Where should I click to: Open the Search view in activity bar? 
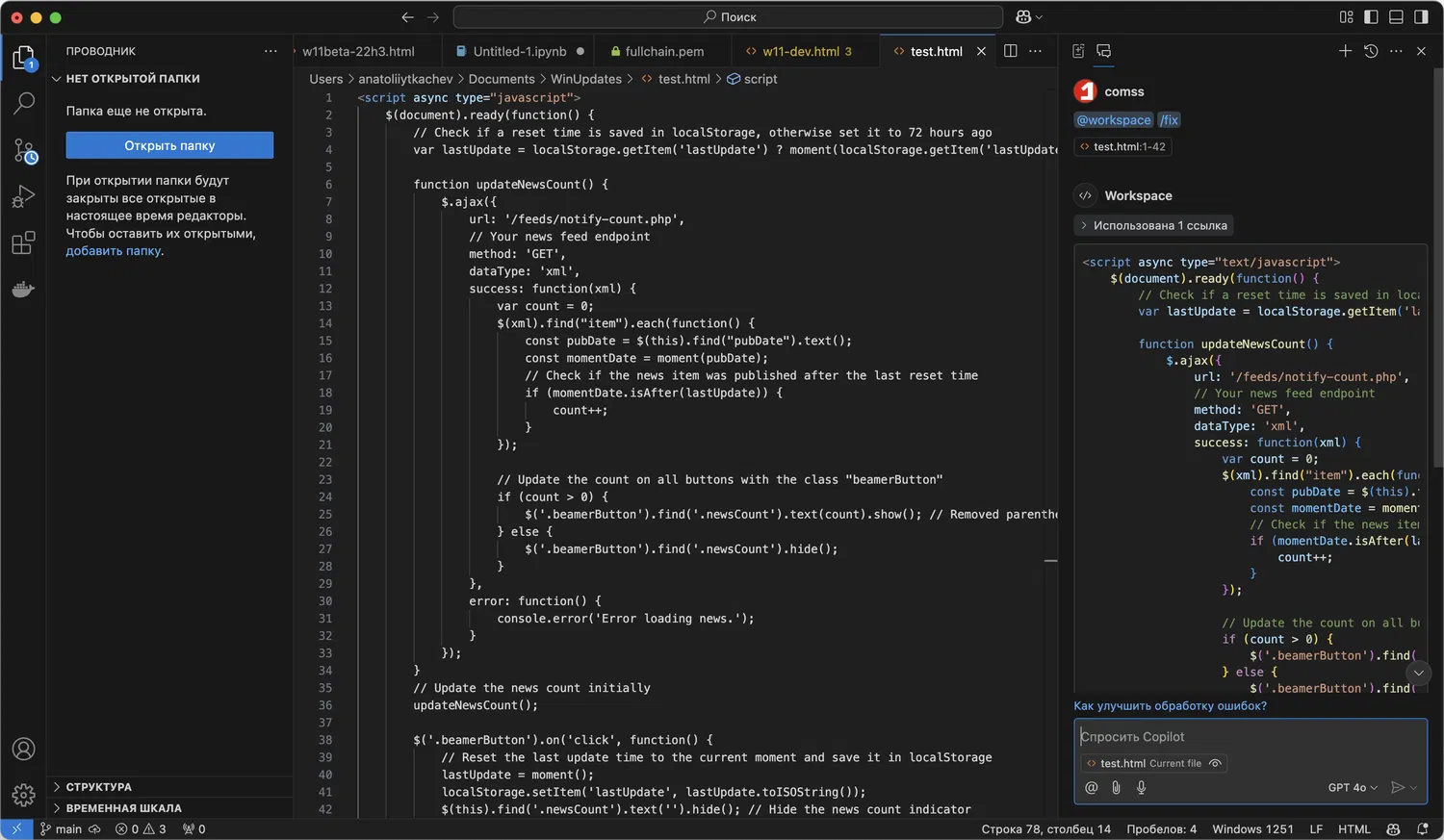24,103
